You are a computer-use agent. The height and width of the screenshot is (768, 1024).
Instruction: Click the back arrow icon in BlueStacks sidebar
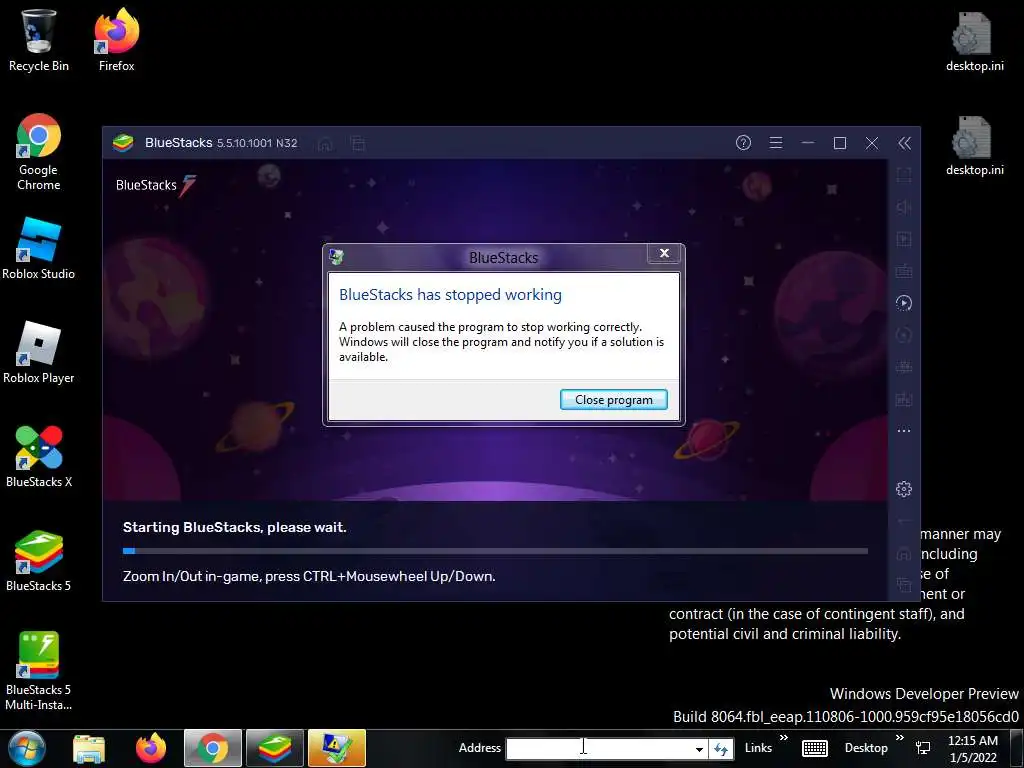[904, 521]
